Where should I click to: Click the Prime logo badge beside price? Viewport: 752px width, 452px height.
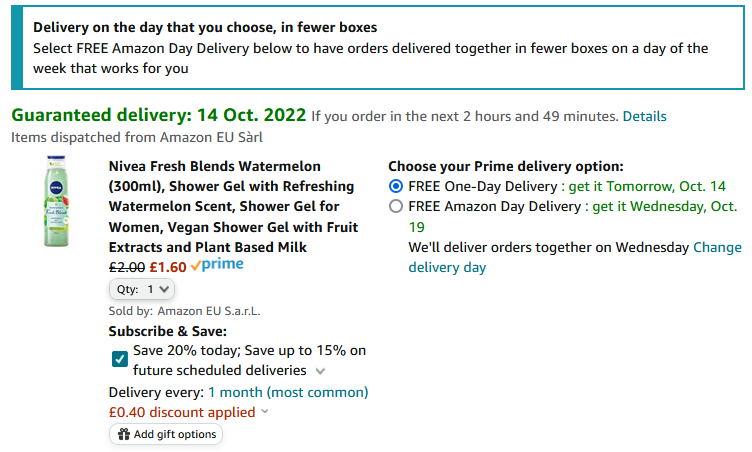217,265
